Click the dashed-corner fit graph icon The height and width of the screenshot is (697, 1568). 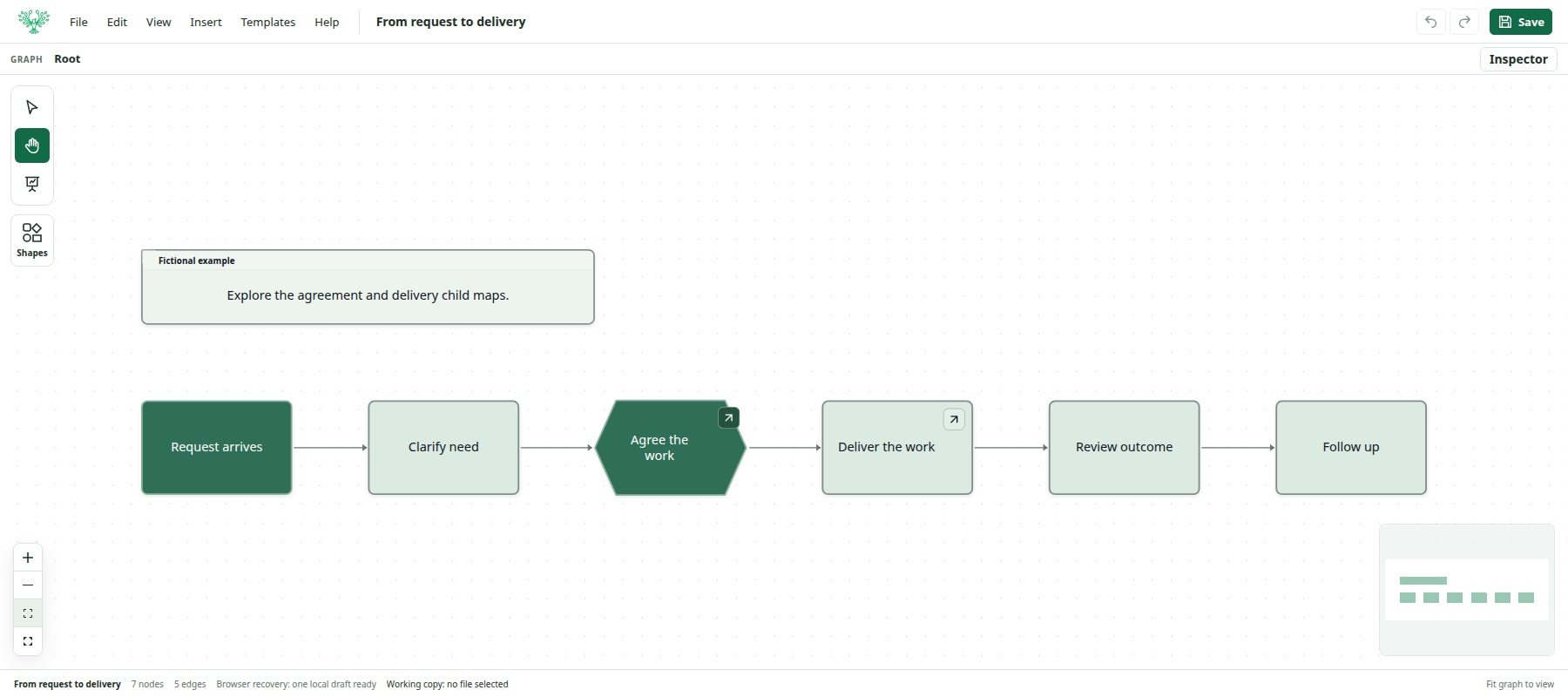click(x=28, y=613)
